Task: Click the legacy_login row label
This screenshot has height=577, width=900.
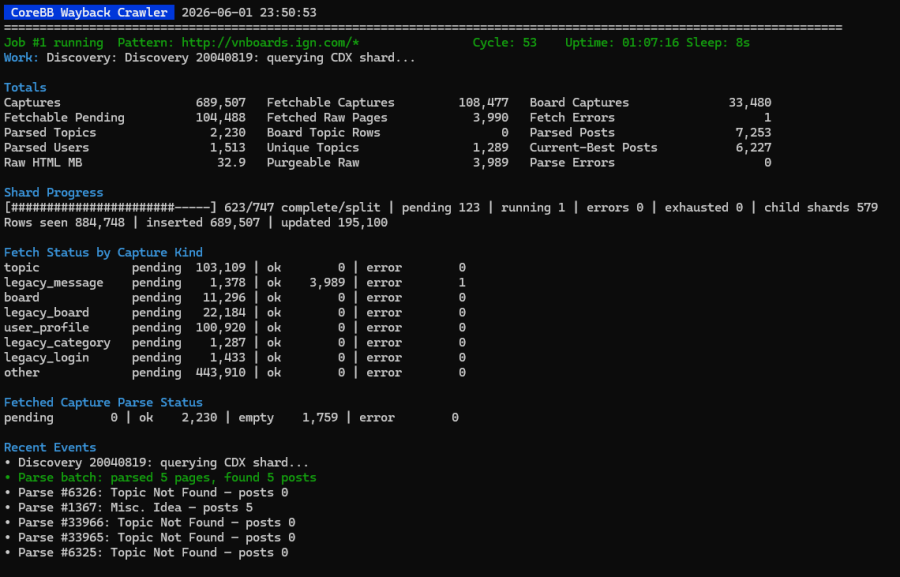Action: click(46, 357)
